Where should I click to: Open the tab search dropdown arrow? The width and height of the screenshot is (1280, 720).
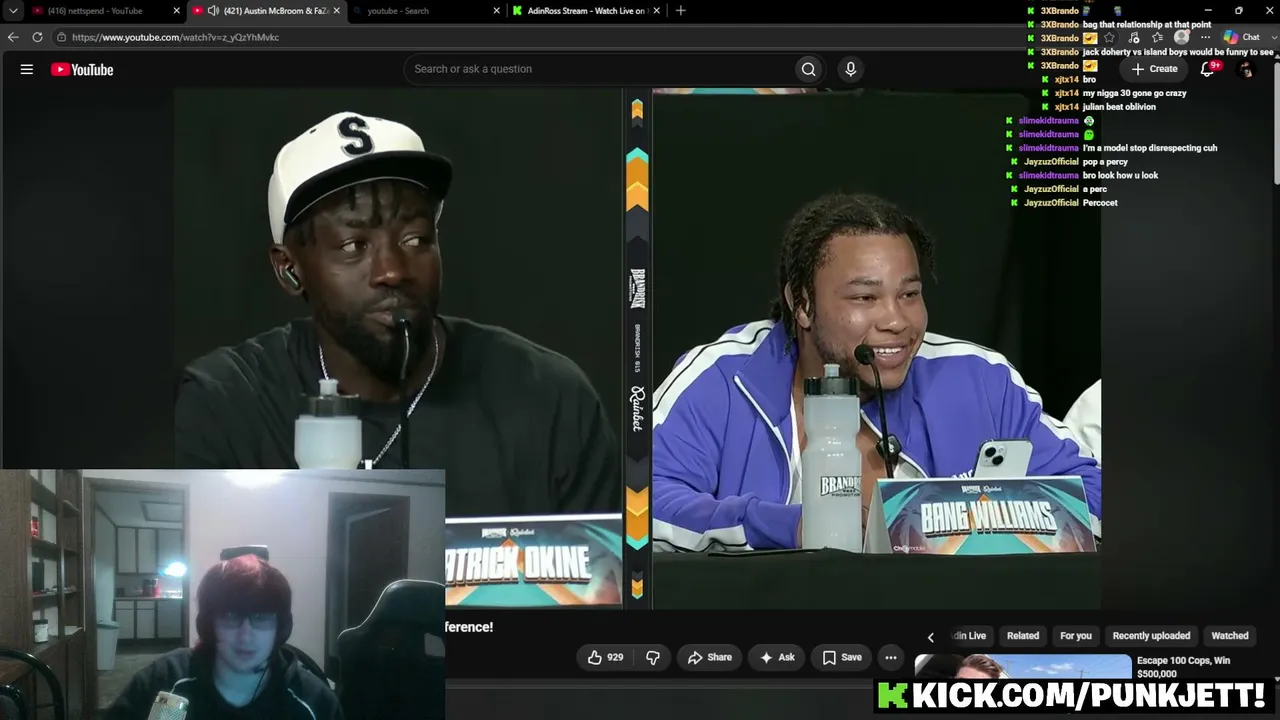(x=13, y=10)
